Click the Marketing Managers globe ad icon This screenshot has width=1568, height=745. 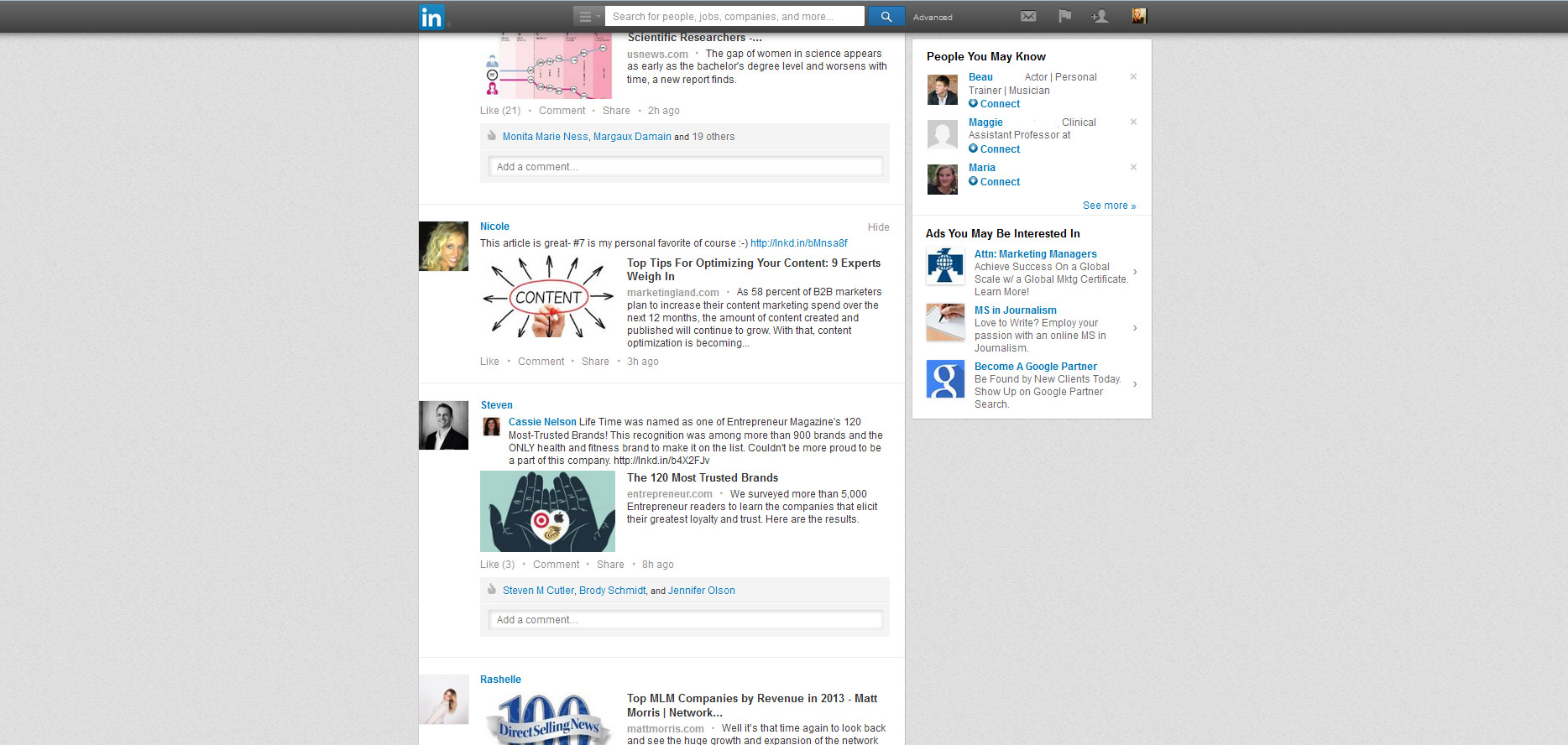click(945, 267)
